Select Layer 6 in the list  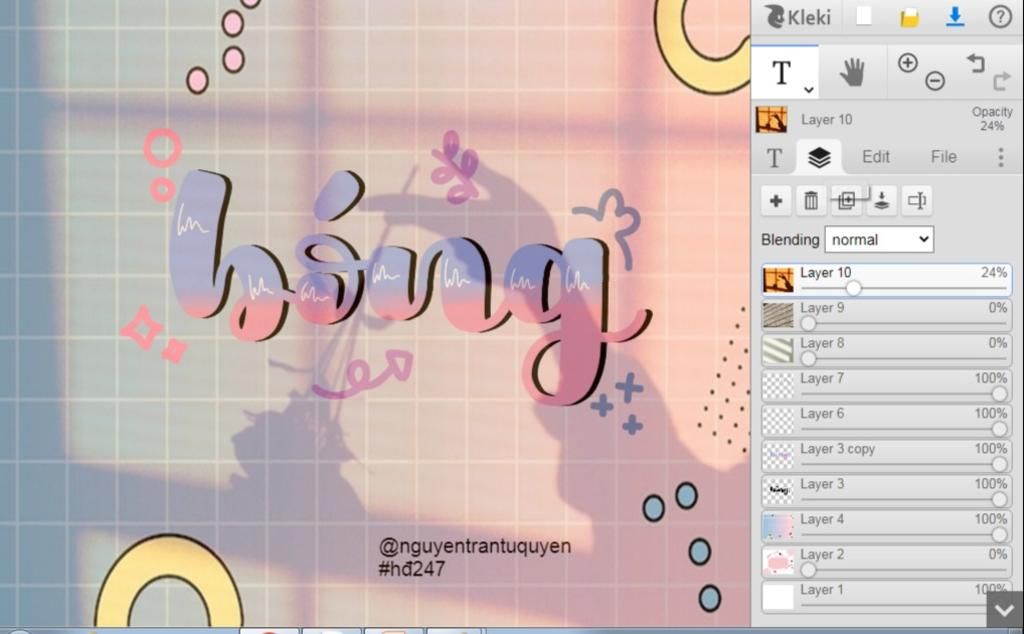tap(887, 420)
